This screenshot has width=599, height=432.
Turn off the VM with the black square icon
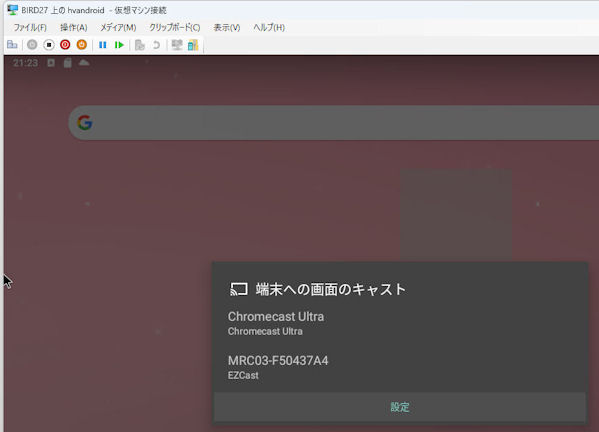click(x=49, y=45)
